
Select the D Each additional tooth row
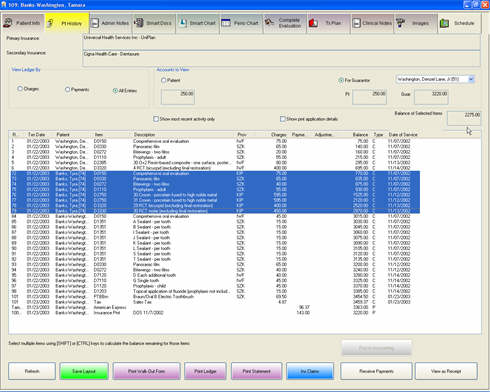click(x=215, y=275)
